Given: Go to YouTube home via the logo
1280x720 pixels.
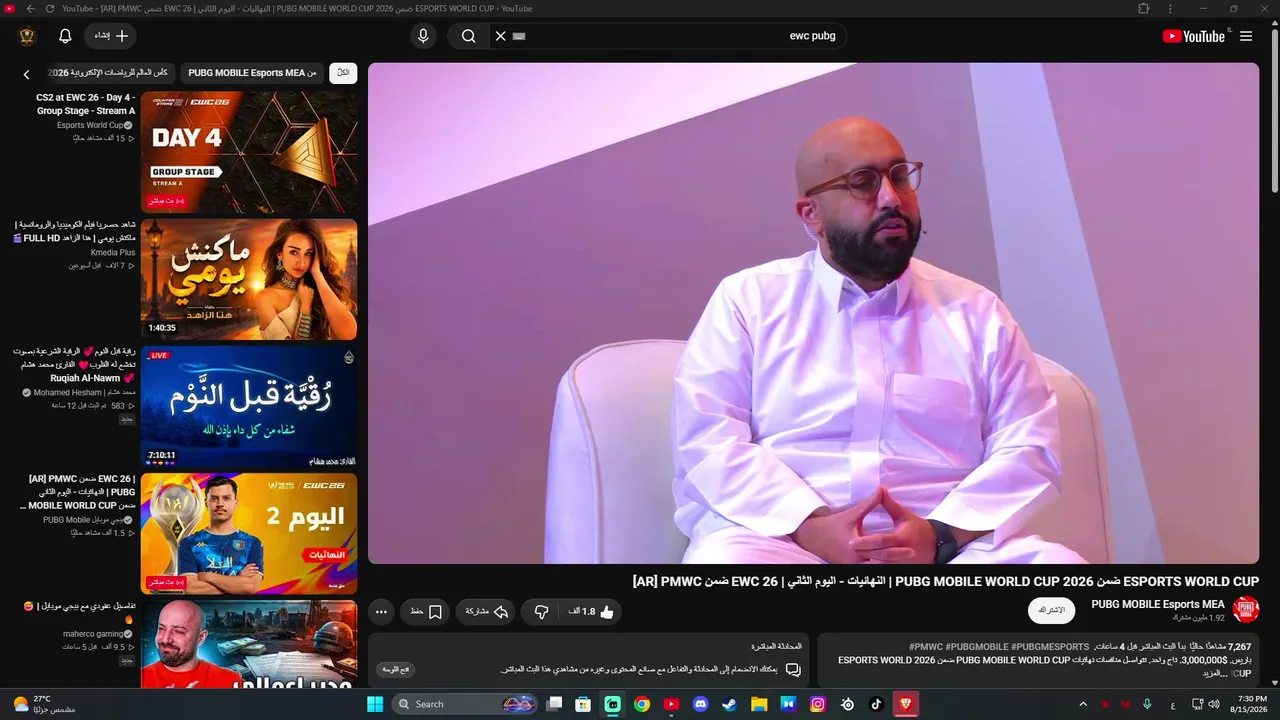Looking at the screenshot, I should [x=1193, y=36].
